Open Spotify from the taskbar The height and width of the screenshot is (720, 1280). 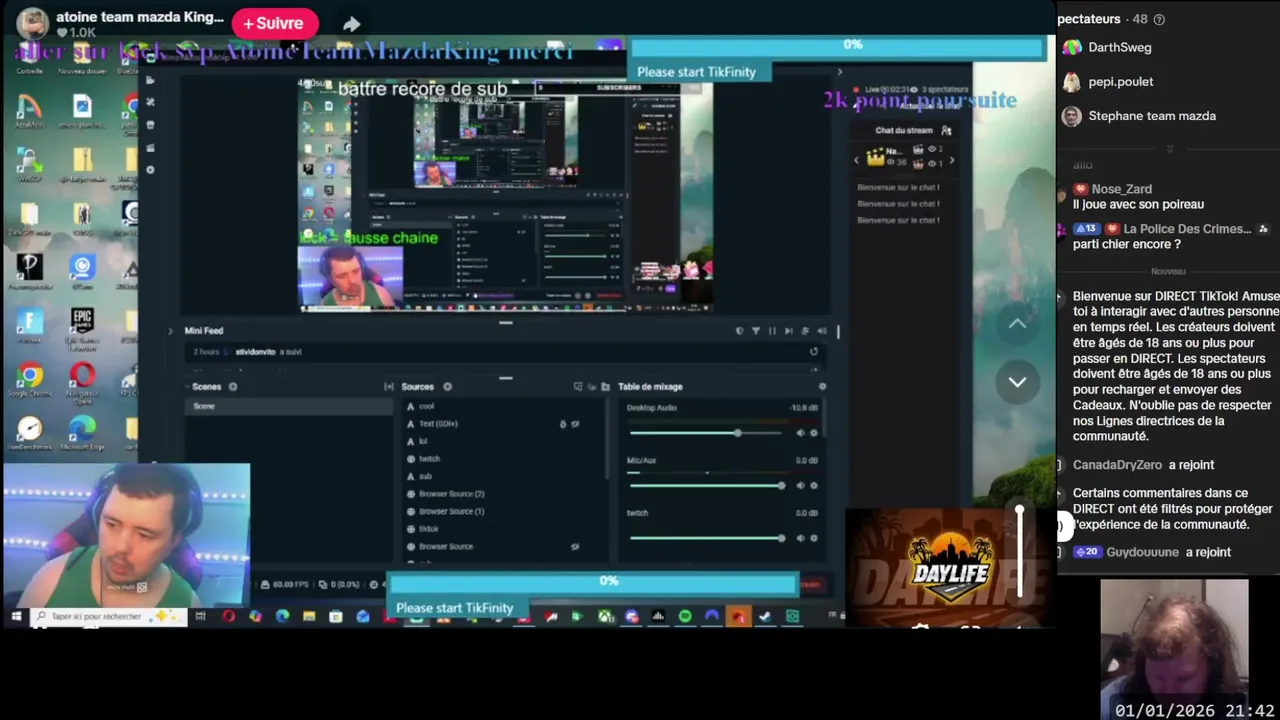(x=685, y=616)
